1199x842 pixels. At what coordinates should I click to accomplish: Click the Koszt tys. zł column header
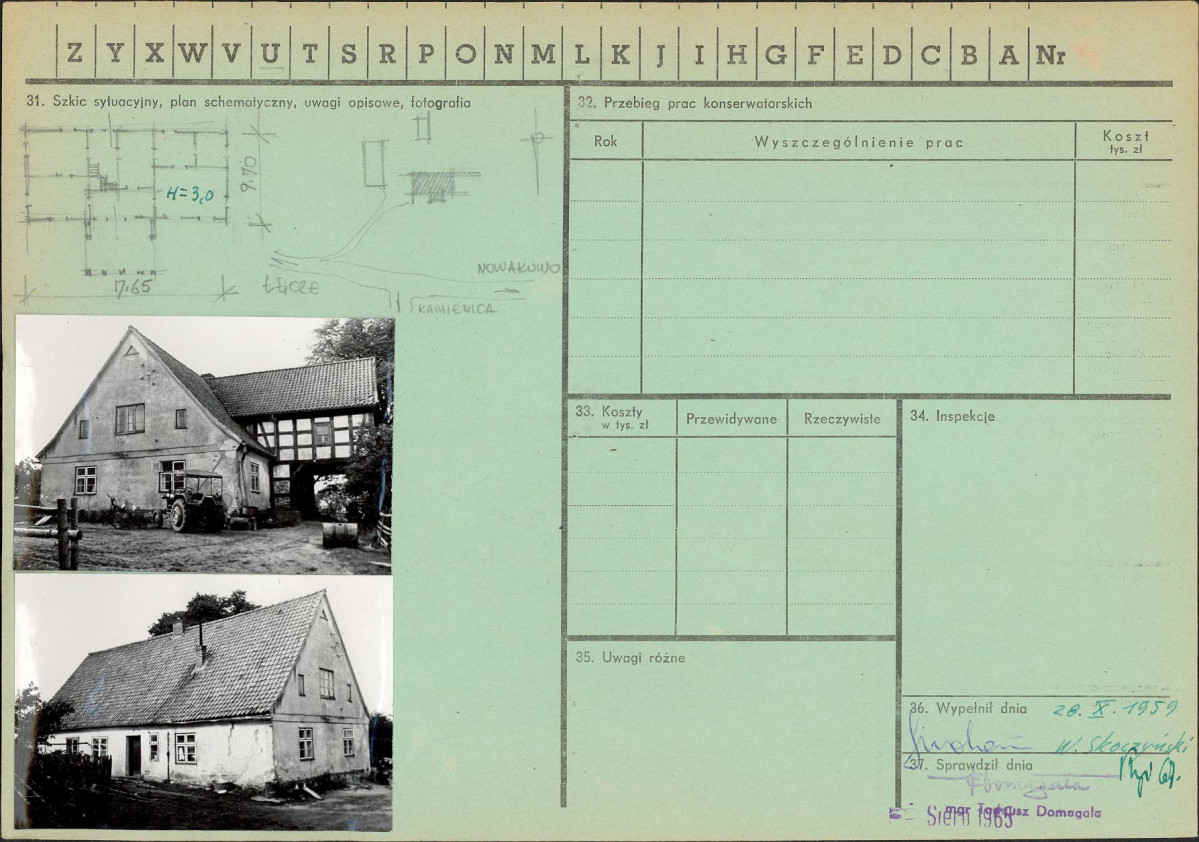1125,141
